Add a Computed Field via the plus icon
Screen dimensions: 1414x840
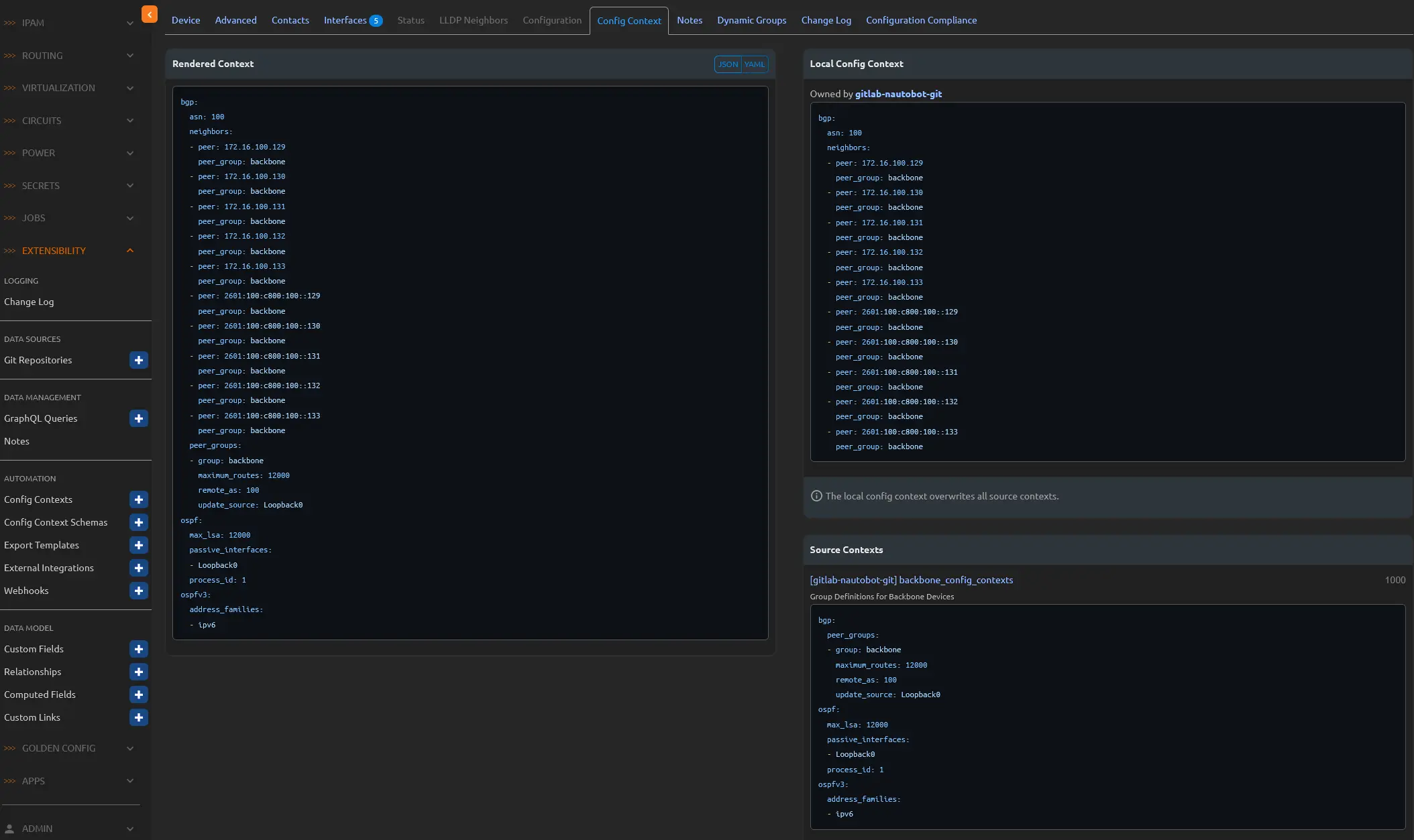(139, 695)
